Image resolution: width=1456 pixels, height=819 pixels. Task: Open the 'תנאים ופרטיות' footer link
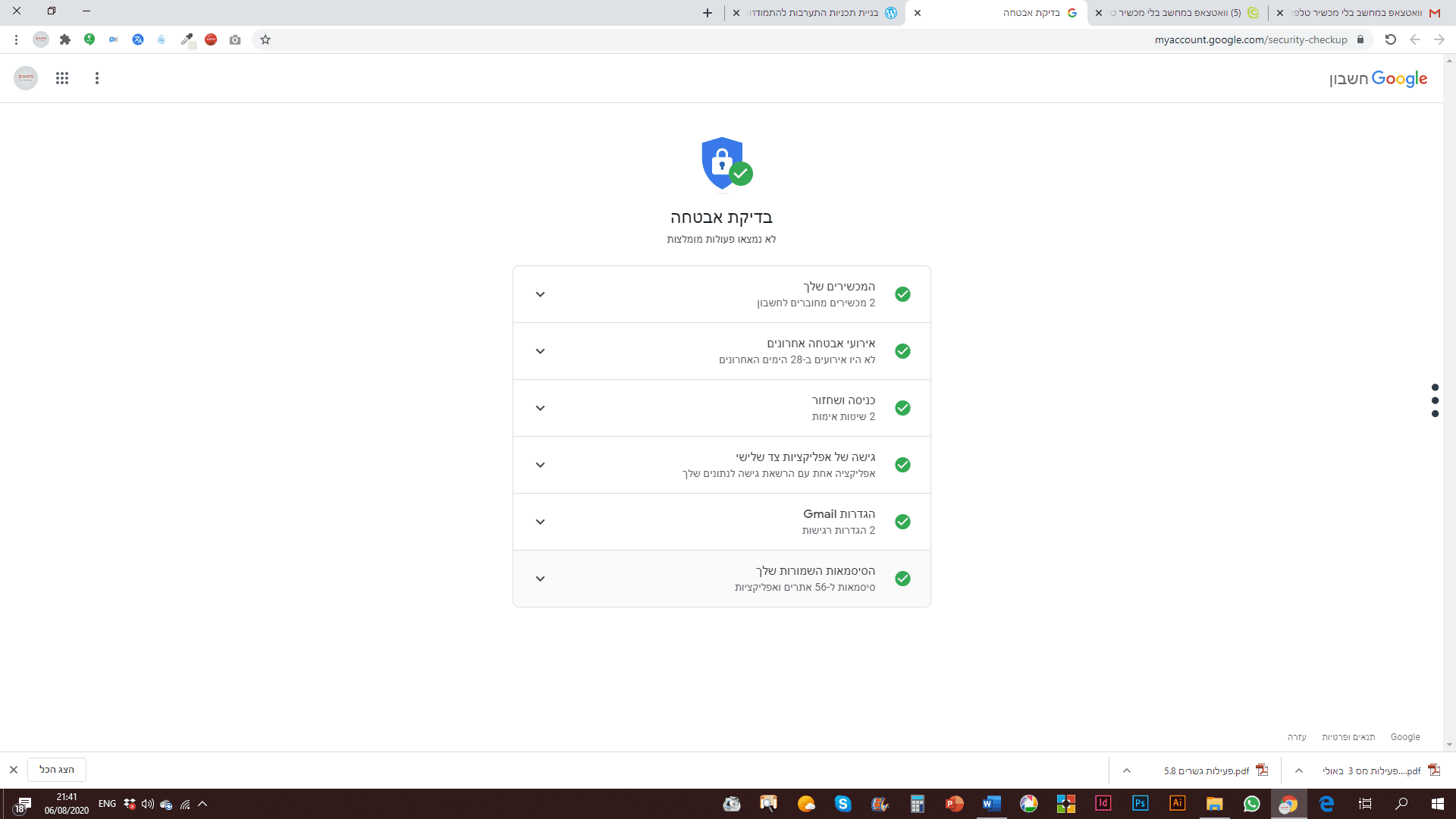point(1348,737)
